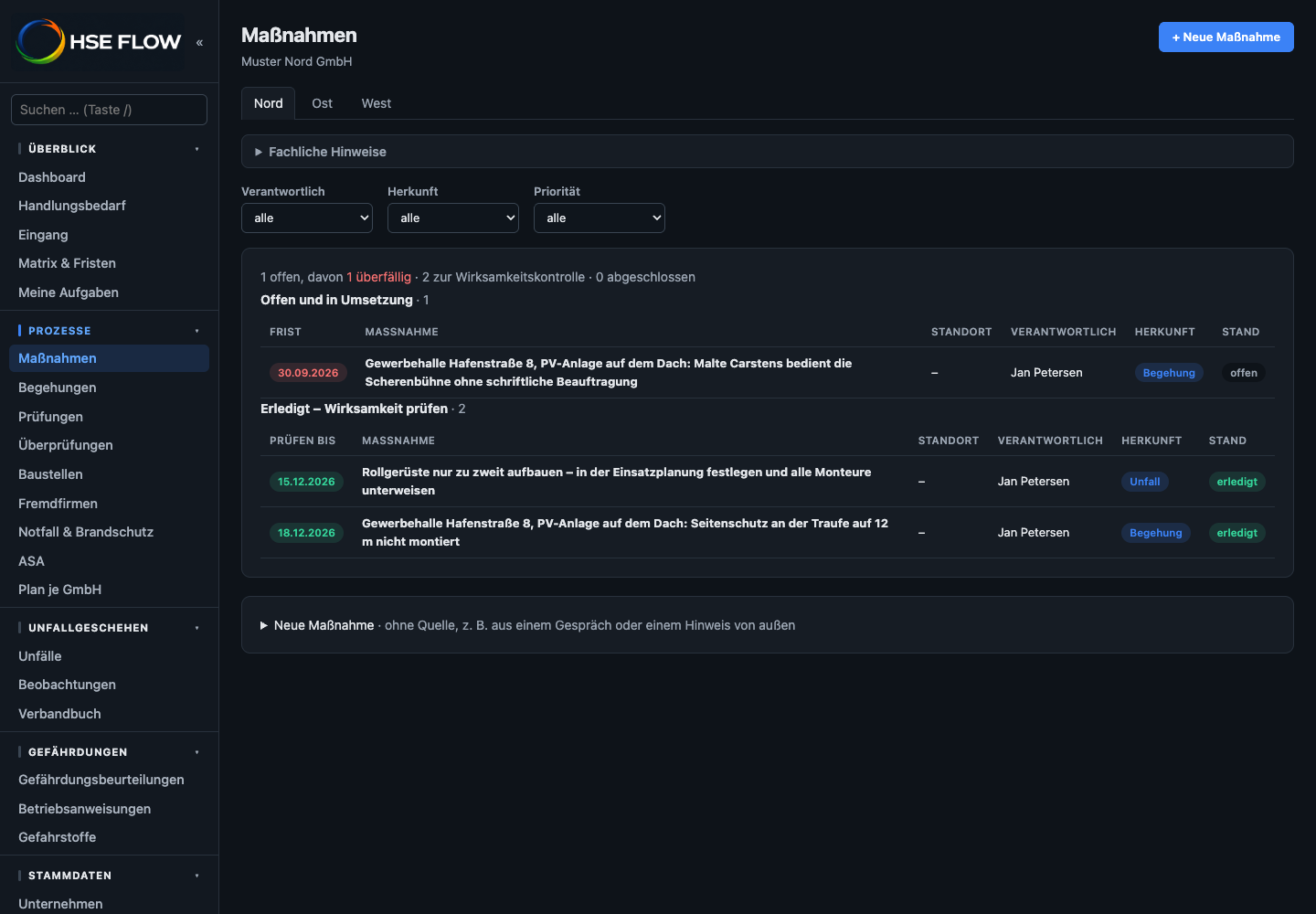This screenshot has width=1316, height=914.
Task: Click the overdue date badge 30.09.2026
Action: pos(308,373)
